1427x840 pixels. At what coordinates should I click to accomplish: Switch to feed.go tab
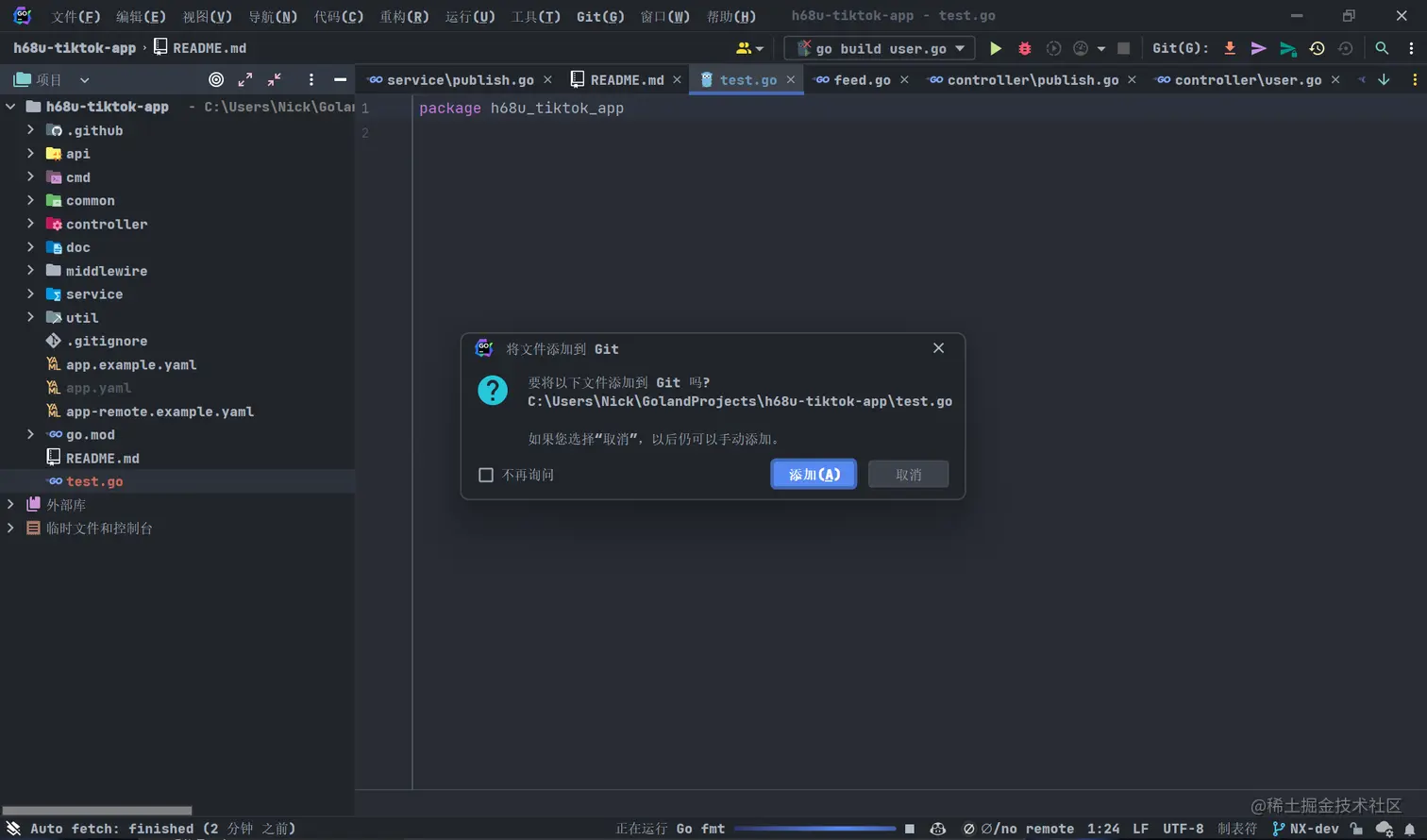862,80
